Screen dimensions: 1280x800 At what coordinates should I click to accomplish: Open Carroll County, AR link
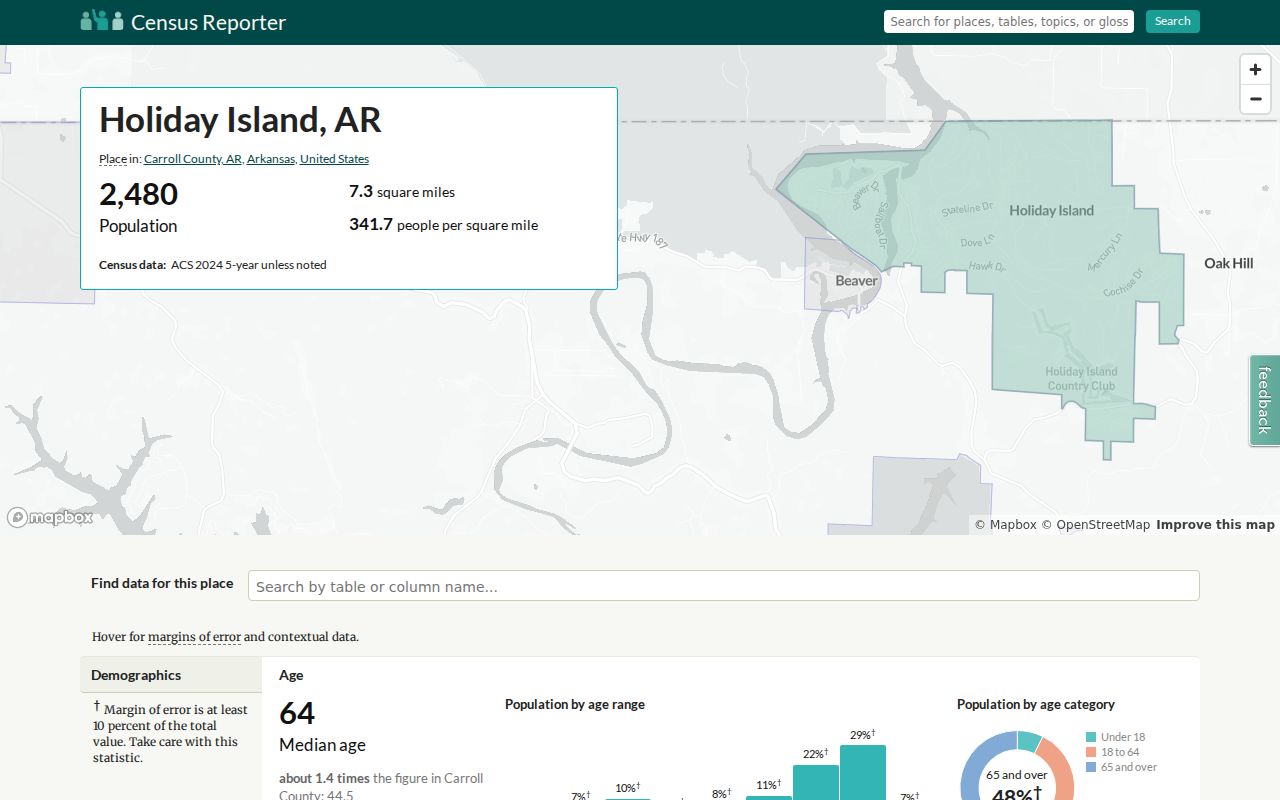[193, 159]
